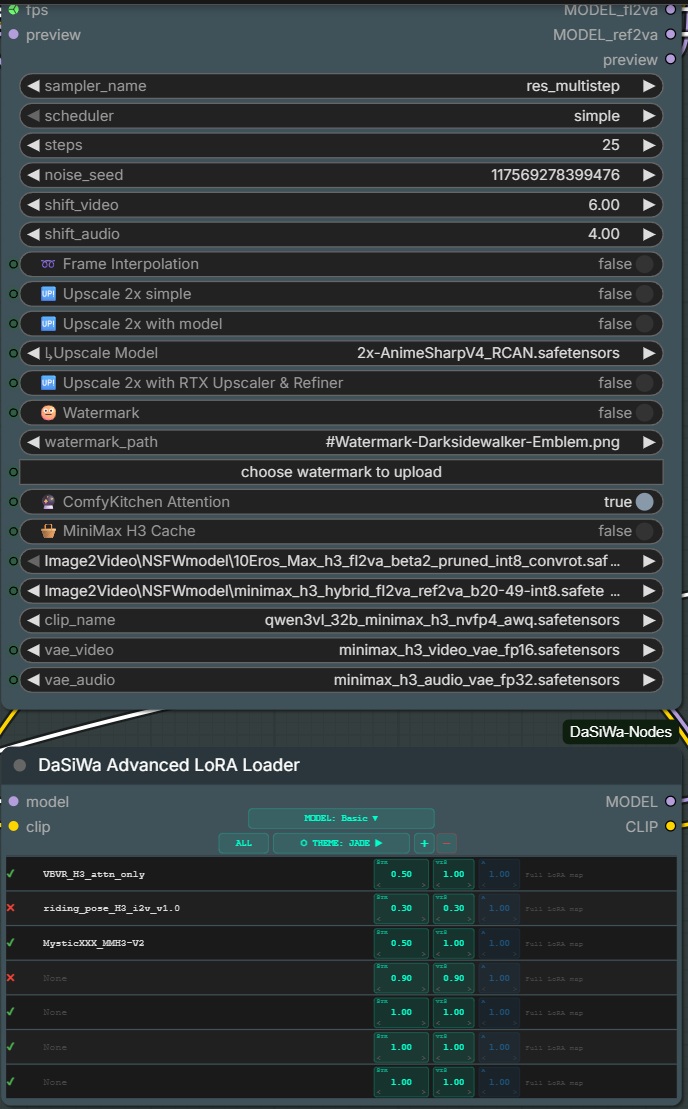Click the 0.50 strength field of MysticXXX_MMH3-V2
This screenshot has width=688, height=1109.
(401, 943)
